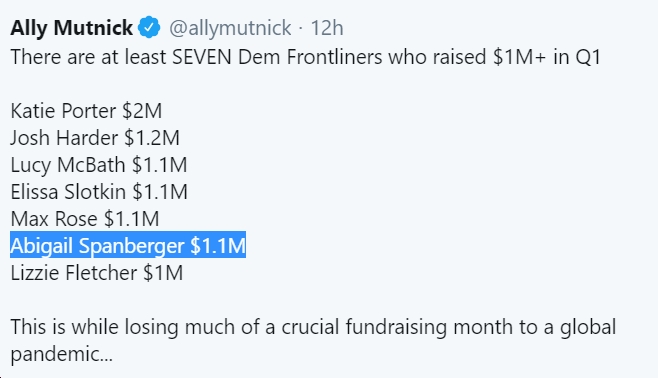This screenshot has width=658, height=378.
Task: Click the Max Rose $1.1M line
Action: click(x=85, y=219)
